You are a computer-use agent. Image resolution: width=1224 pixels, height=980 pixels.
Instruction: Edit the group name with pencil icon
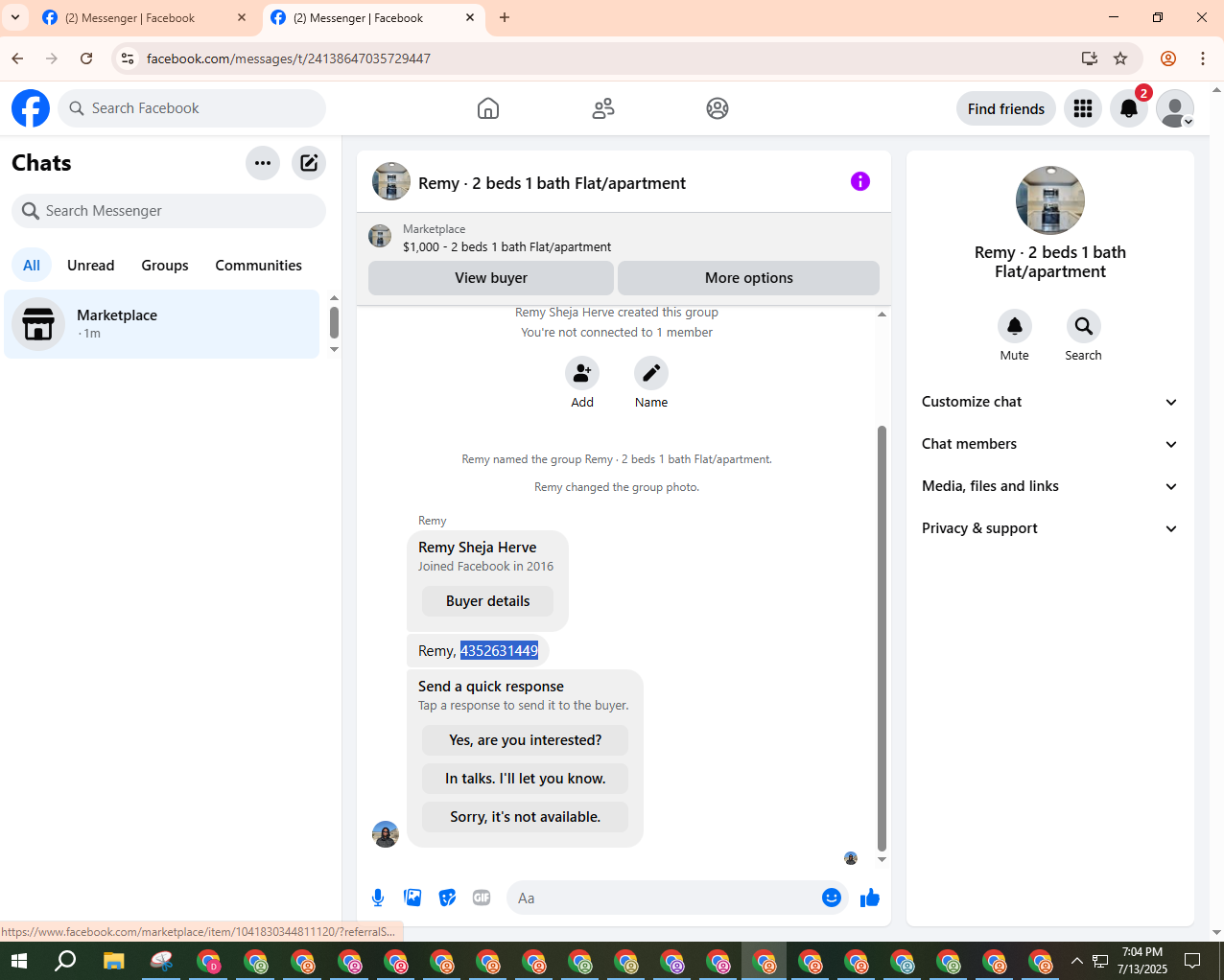pyautogui.click(x=651, y=373)
